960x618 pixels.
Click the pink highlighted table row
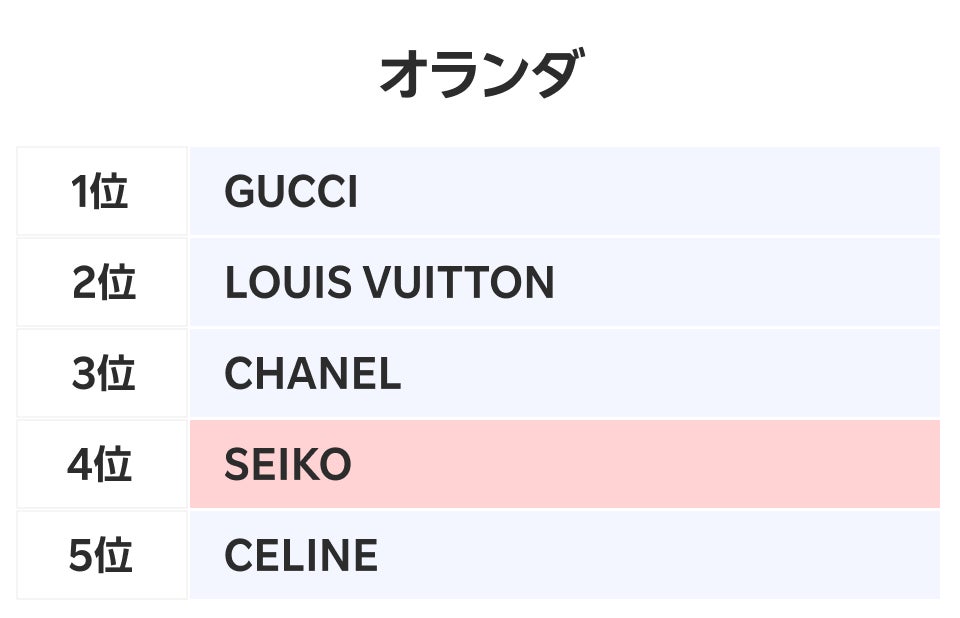coord(564,465)
